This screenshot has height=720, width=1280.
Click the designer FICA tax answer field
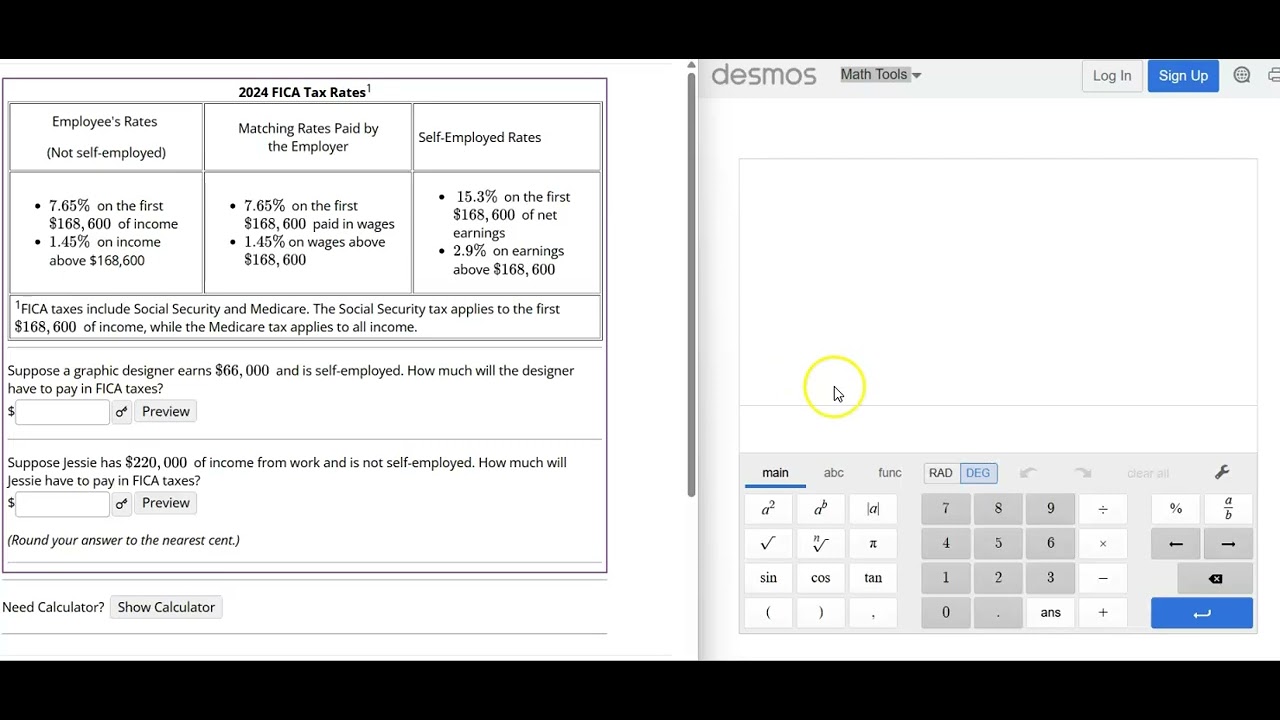pos(62,412)
